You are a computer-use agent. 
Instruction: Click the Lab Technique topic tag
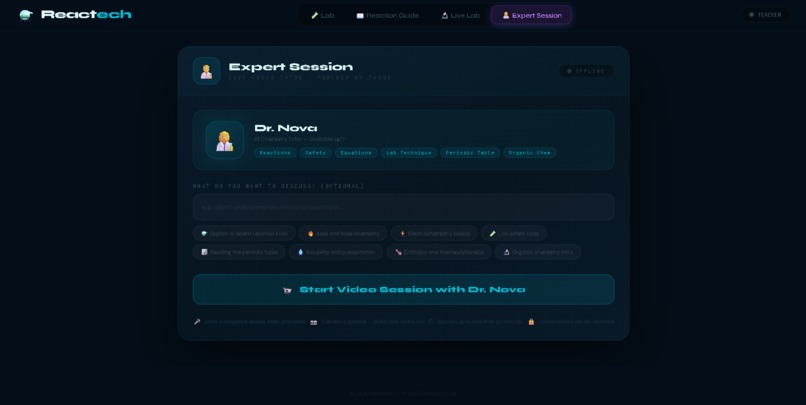point(409,153)
